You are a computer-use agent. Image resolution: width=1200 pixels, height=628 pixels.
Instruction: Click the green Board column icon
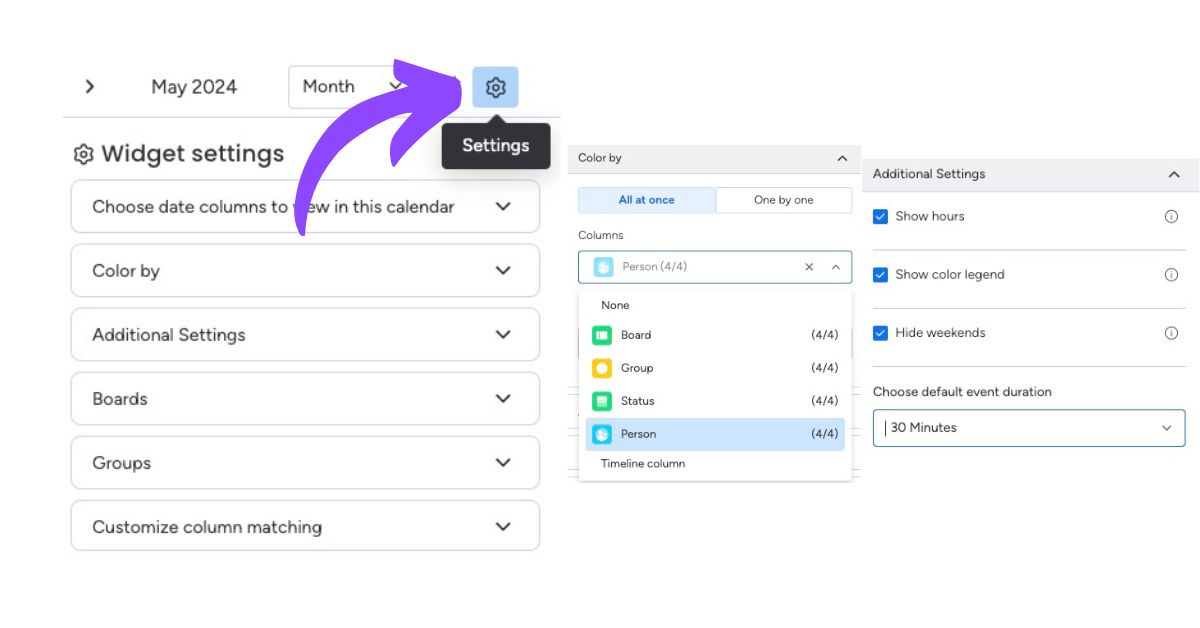(x=602, y=335)
